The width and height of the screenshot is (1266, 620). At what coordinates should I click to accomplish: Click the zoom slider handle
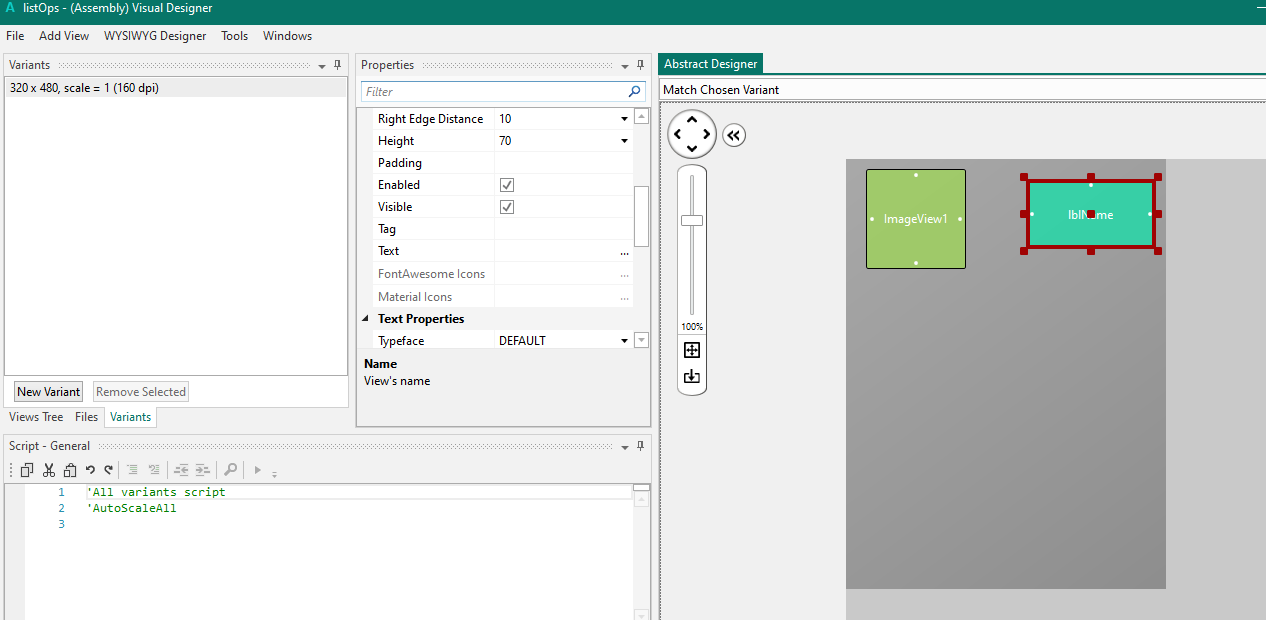tap(692, 220)
